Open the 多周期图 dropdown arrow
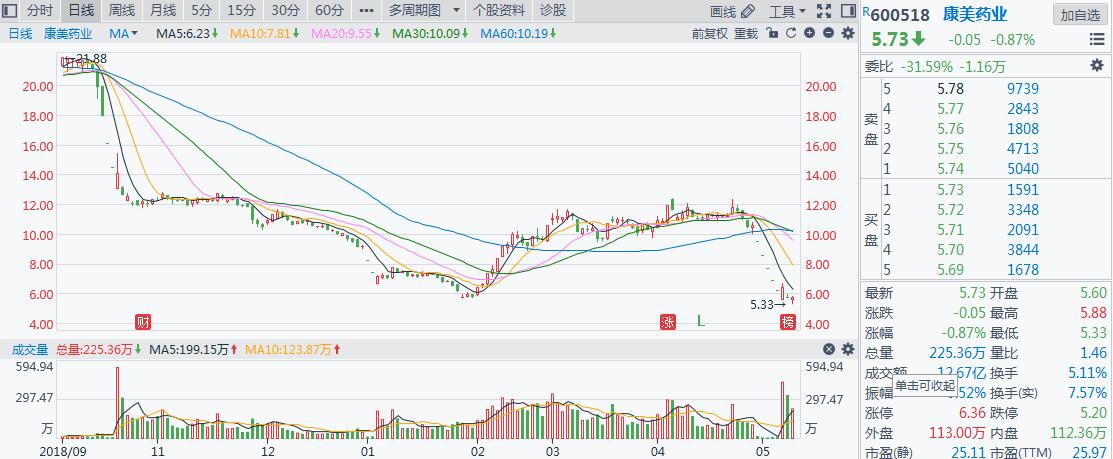 click(457, 11)
